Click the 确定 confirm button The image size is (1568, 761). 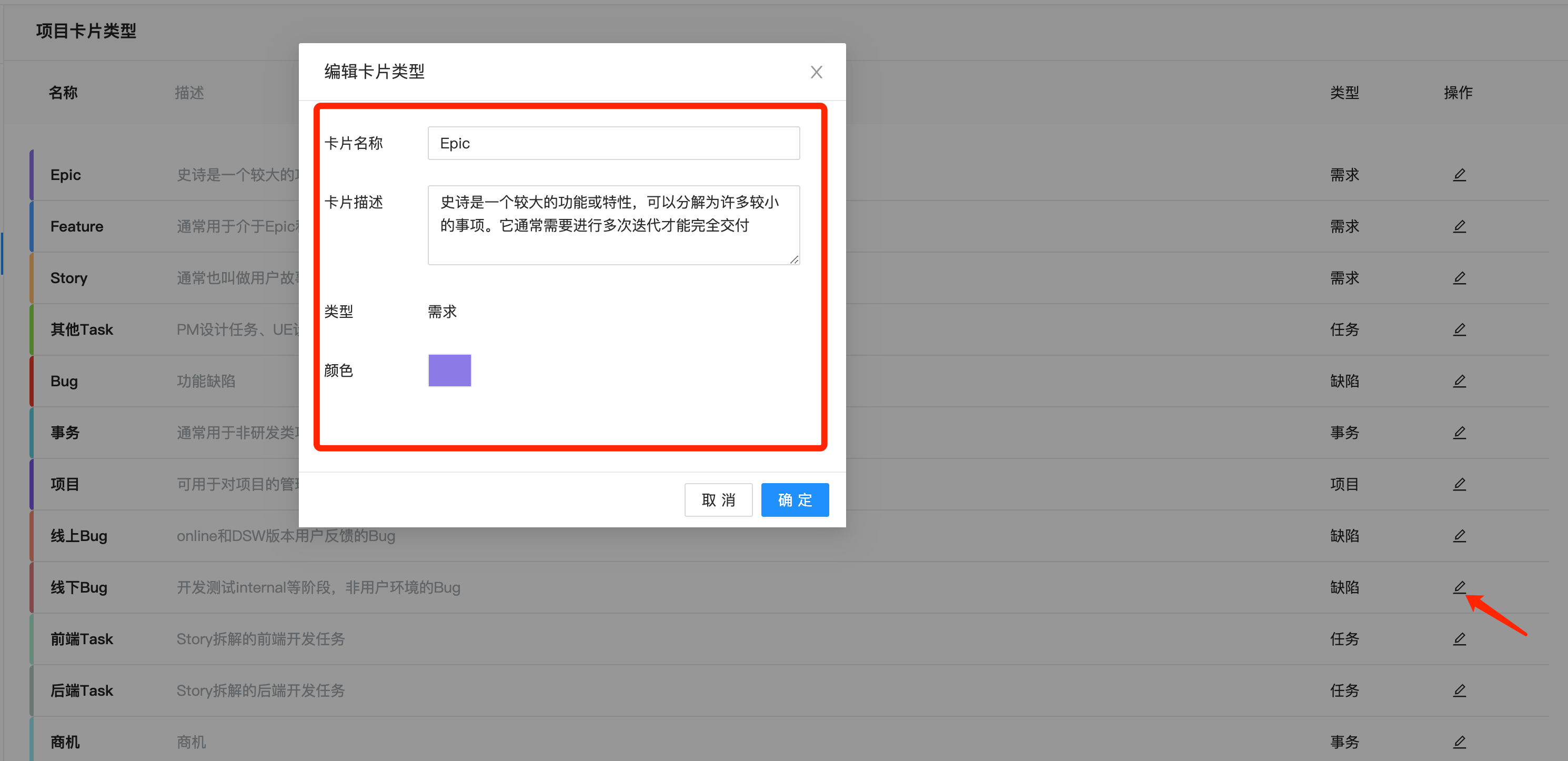pyautogui.click(x=795, y=499)
